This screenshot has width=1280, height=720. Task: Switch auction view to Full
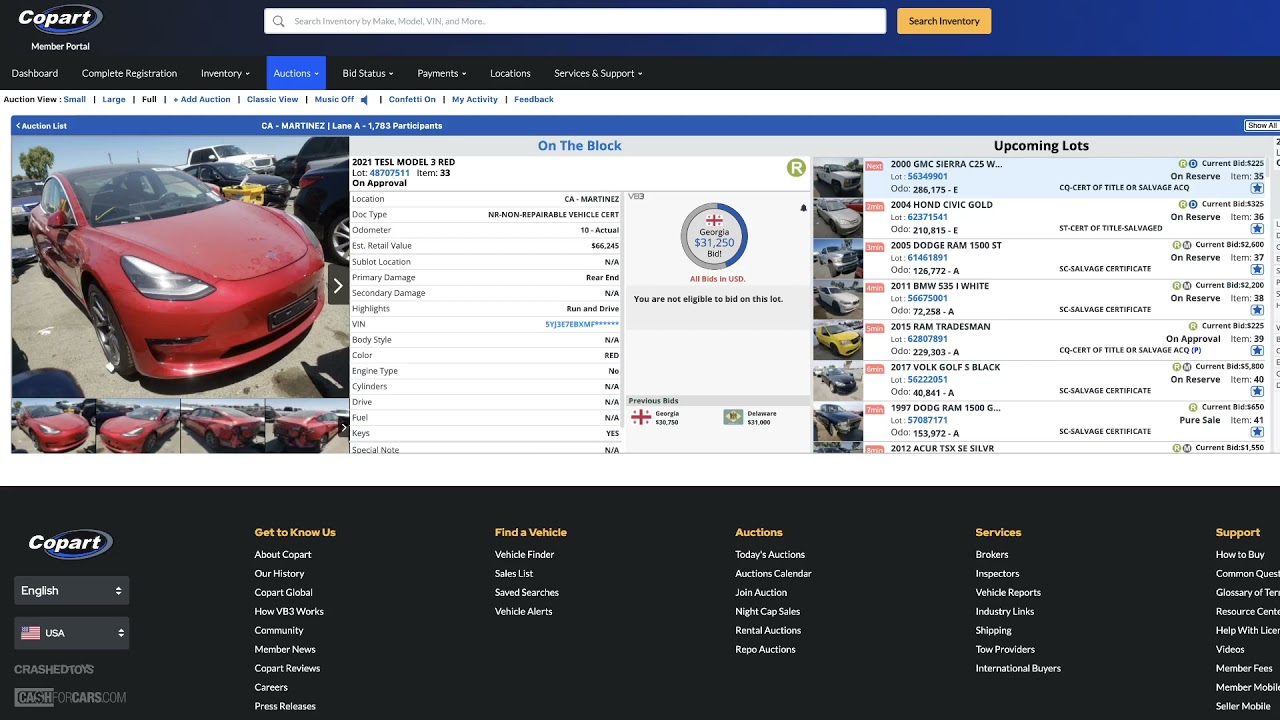[149, 100]
